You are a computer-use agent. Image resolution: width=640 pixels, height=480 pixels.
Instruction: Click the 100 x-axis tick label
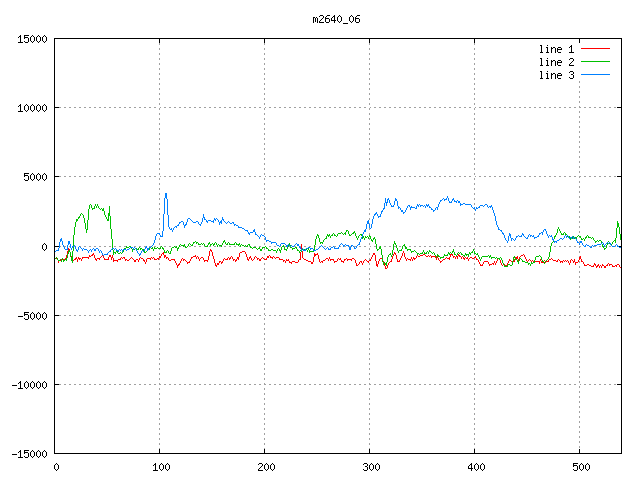point(160,466)
